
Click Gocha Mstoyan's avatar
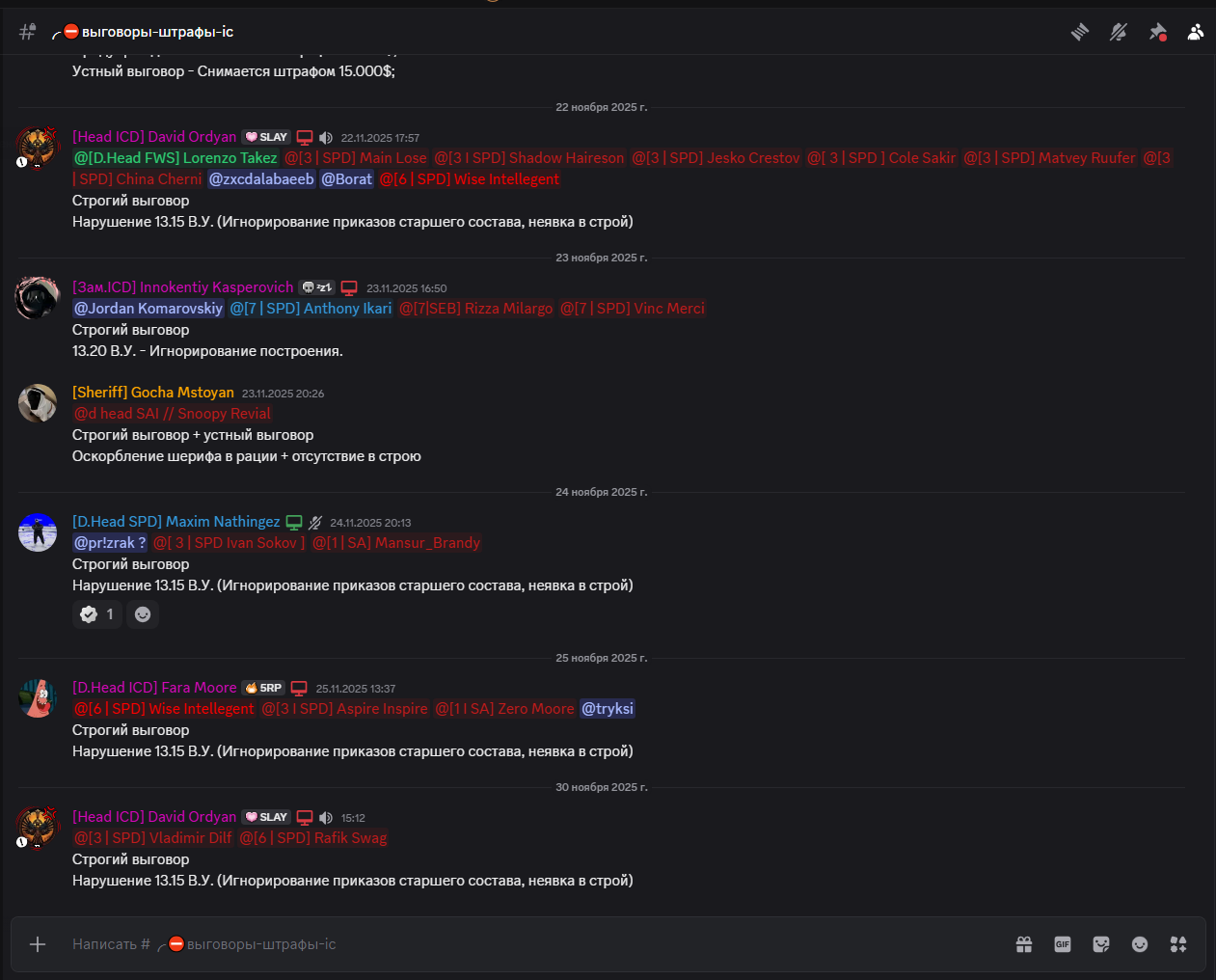click(37, 403)
